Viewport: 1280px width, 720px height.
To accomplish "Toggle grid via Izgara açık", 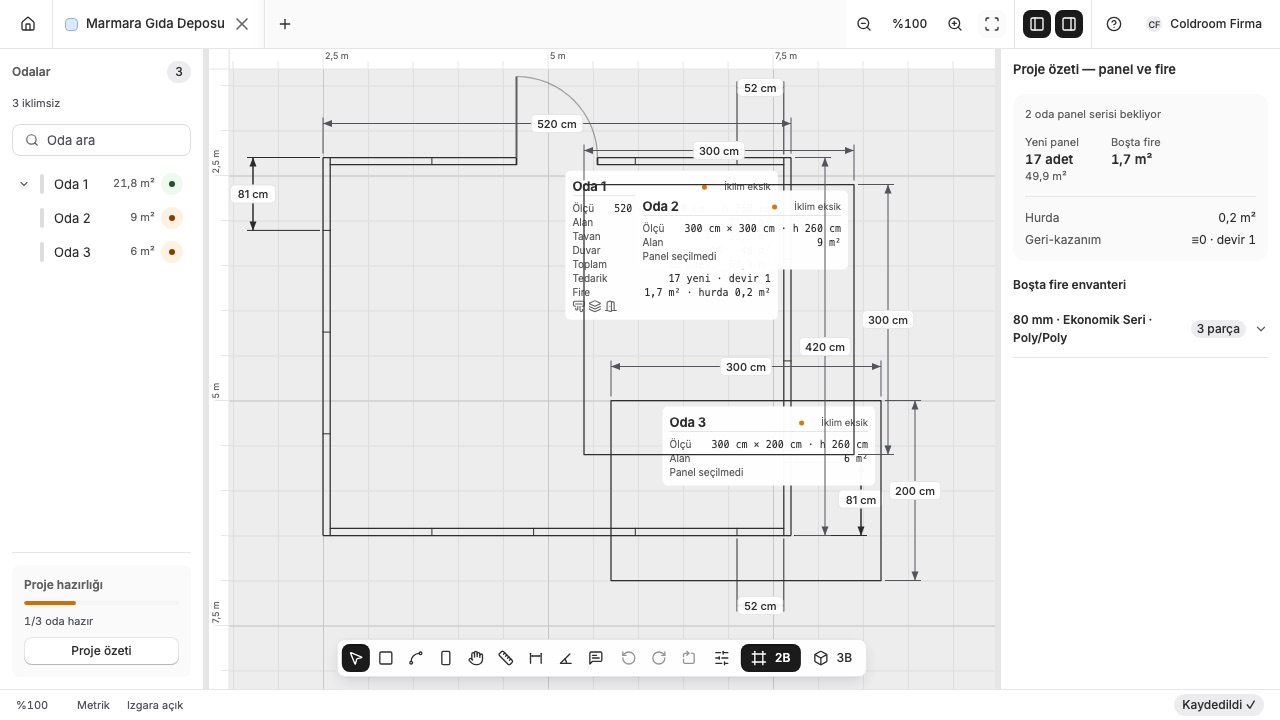I will pos(155,705).
